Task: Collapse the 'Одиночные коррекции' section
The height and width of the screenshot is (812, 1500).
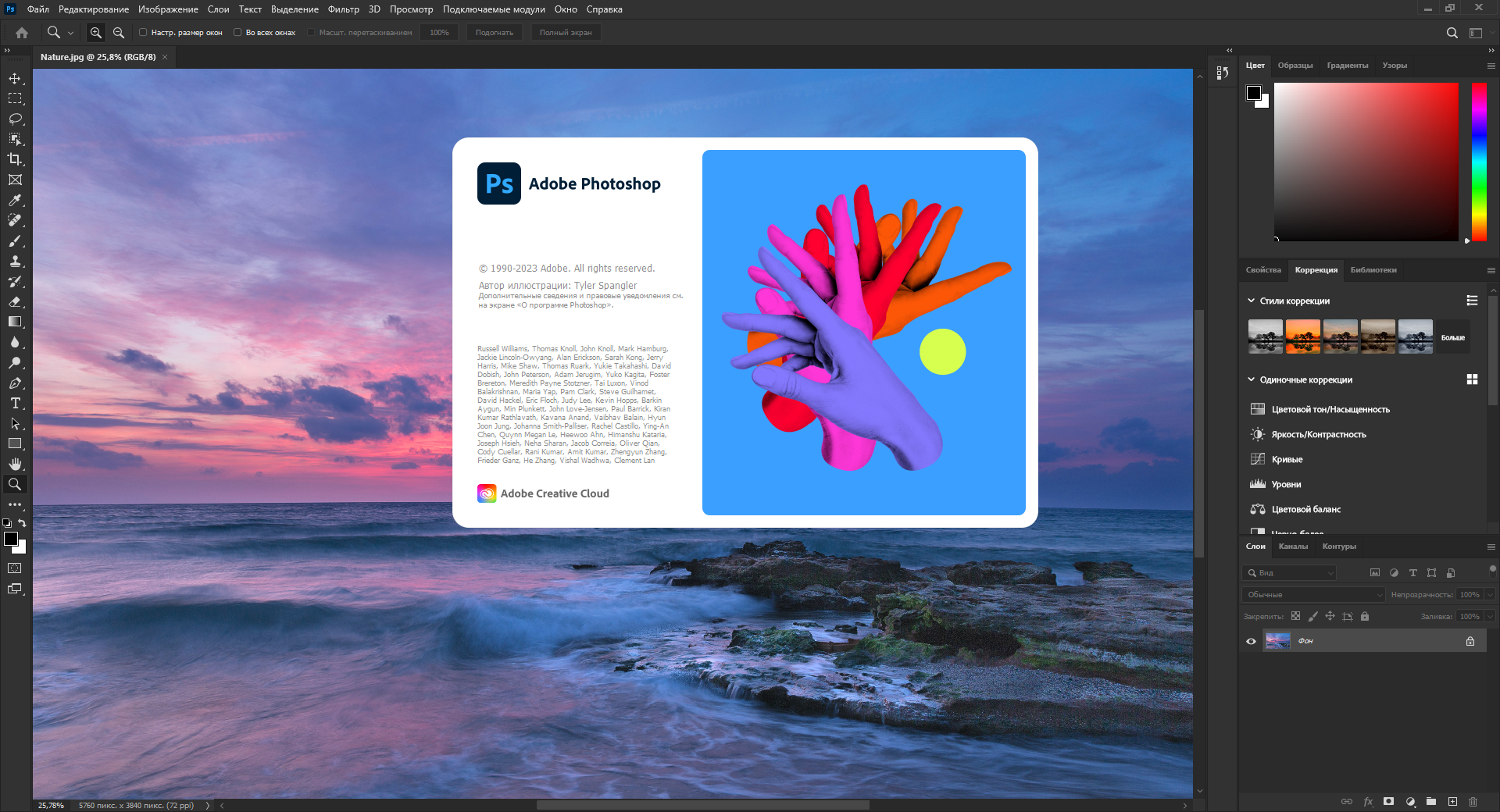Action: pos(1251,380)
